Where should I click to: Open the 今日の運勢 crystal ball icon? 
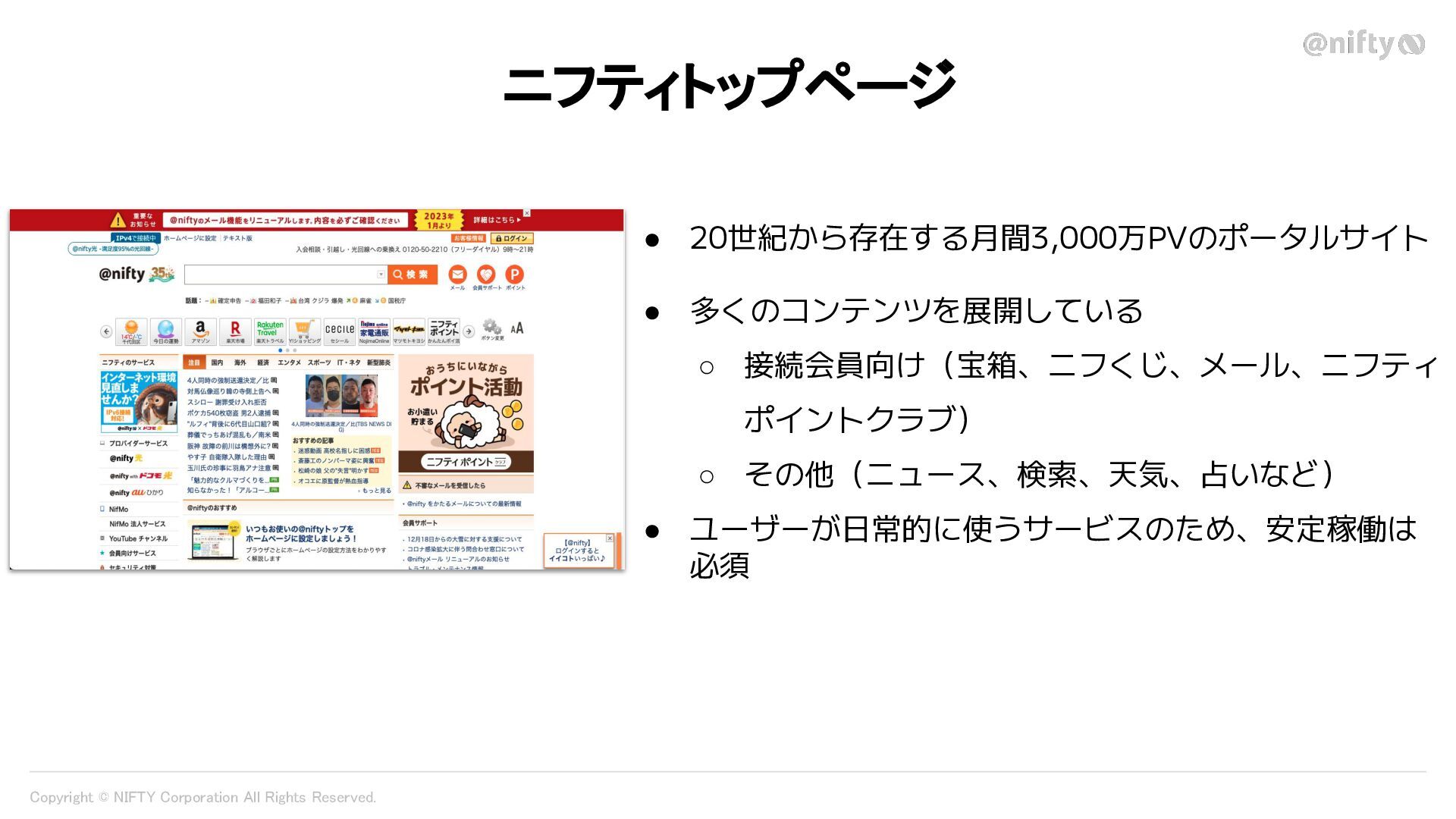[x=166, y=331]
